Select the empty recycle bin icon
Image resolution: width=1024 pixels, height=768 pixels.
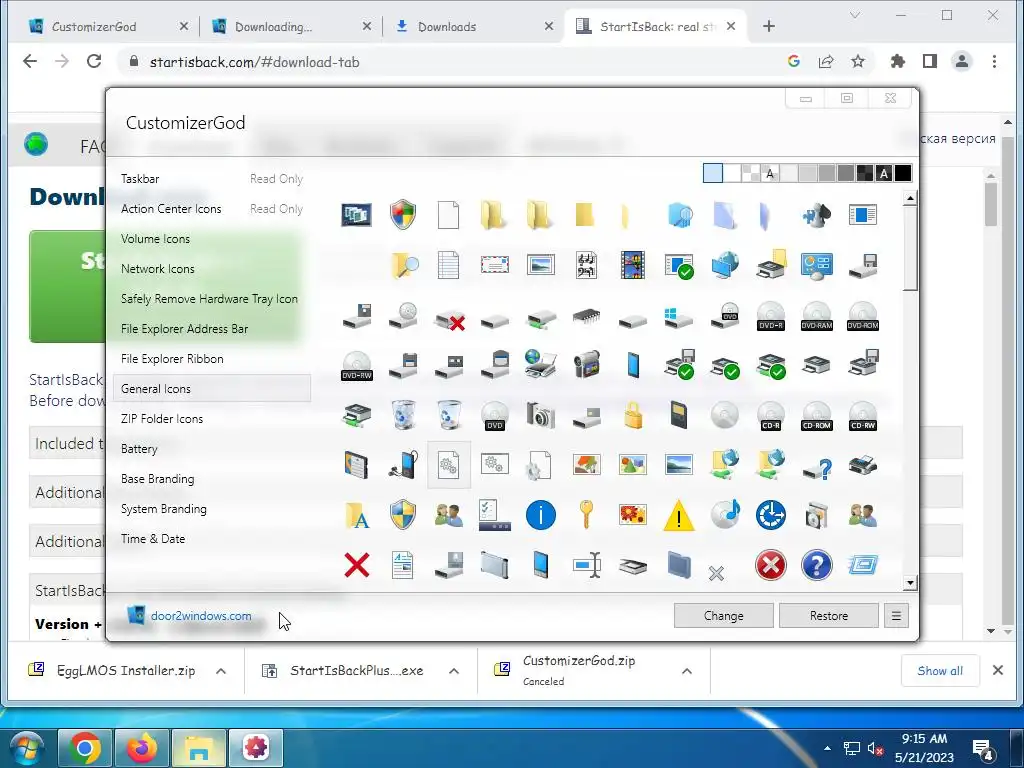(449, 415)
